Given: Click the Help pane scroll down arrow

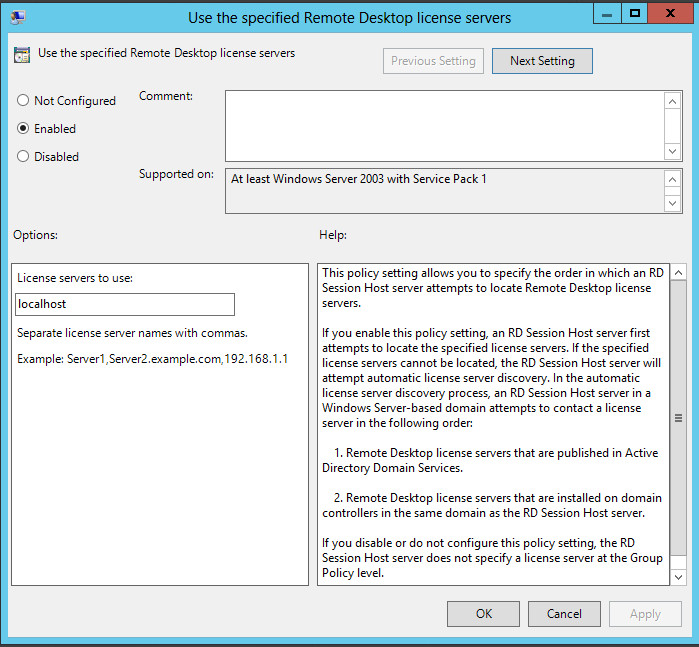Looking at the screenshot, I should pos(678,577).
